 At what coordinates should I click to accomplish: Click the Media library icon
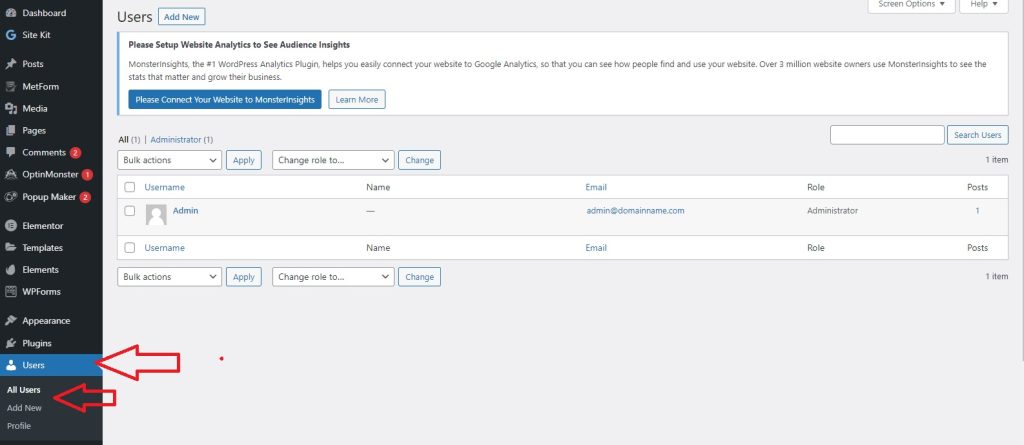coord(10,108)
